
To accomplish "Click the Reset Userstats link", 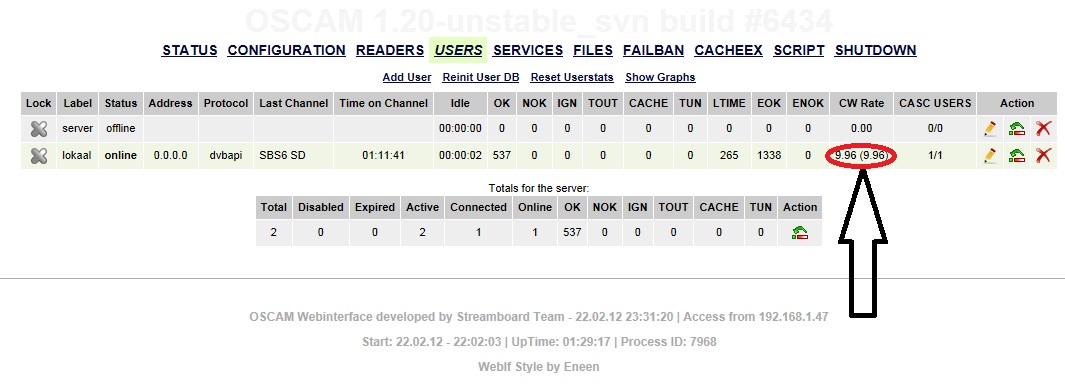I will 572,77.
